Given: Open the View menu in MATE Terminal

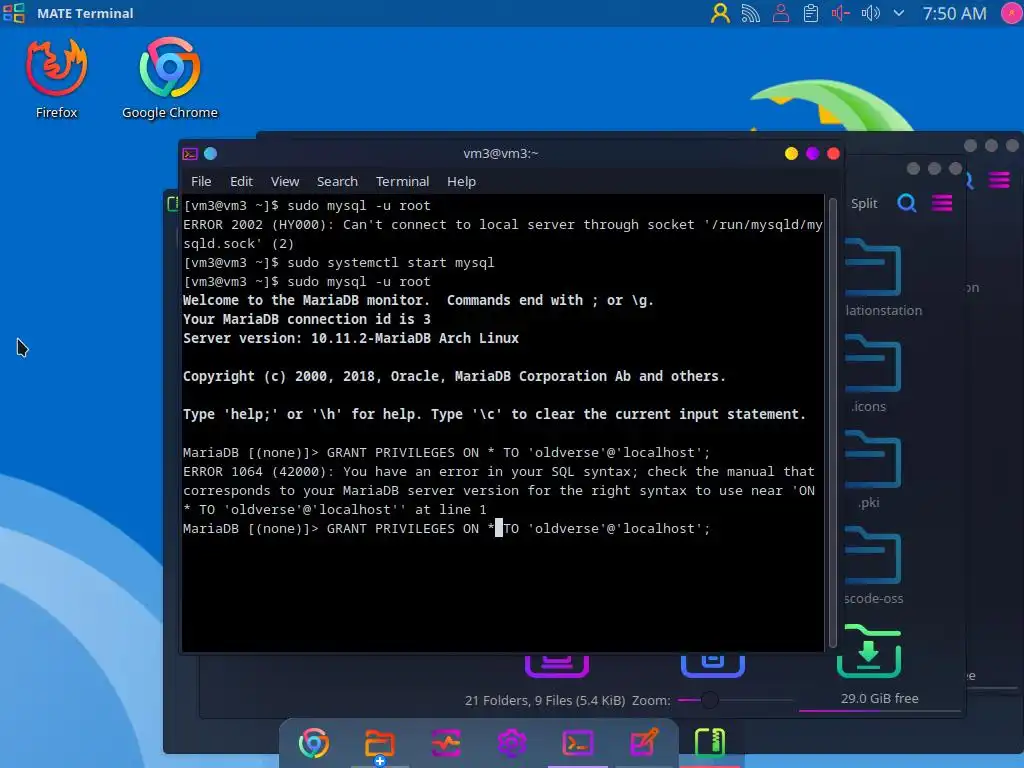Looking at the screenshot, I should 285,182.
